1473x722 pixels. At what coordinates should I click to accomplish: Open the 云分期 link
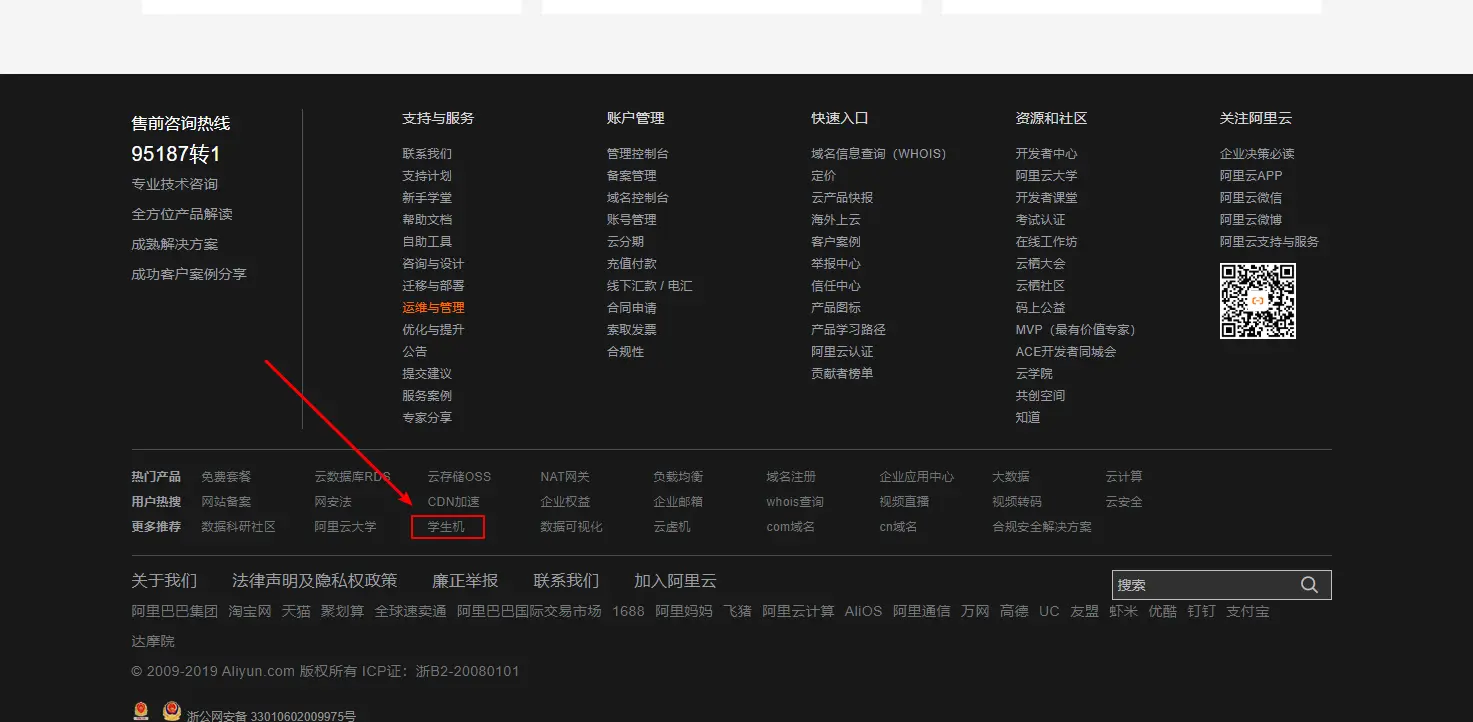pyautogui.click(x=626, y=242)
